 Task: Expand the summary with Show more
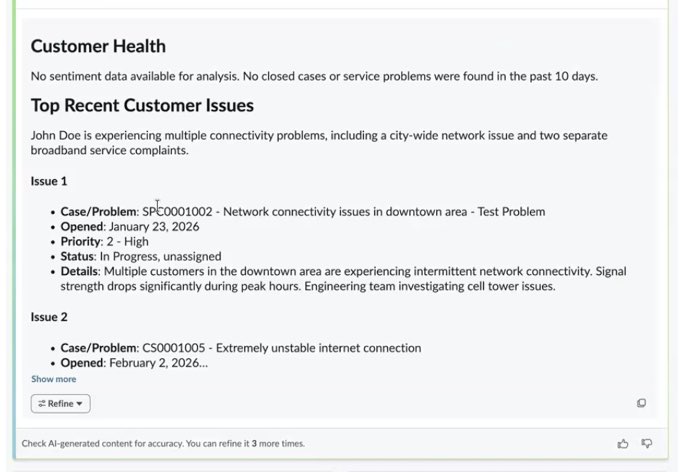(x=54, y=379)
